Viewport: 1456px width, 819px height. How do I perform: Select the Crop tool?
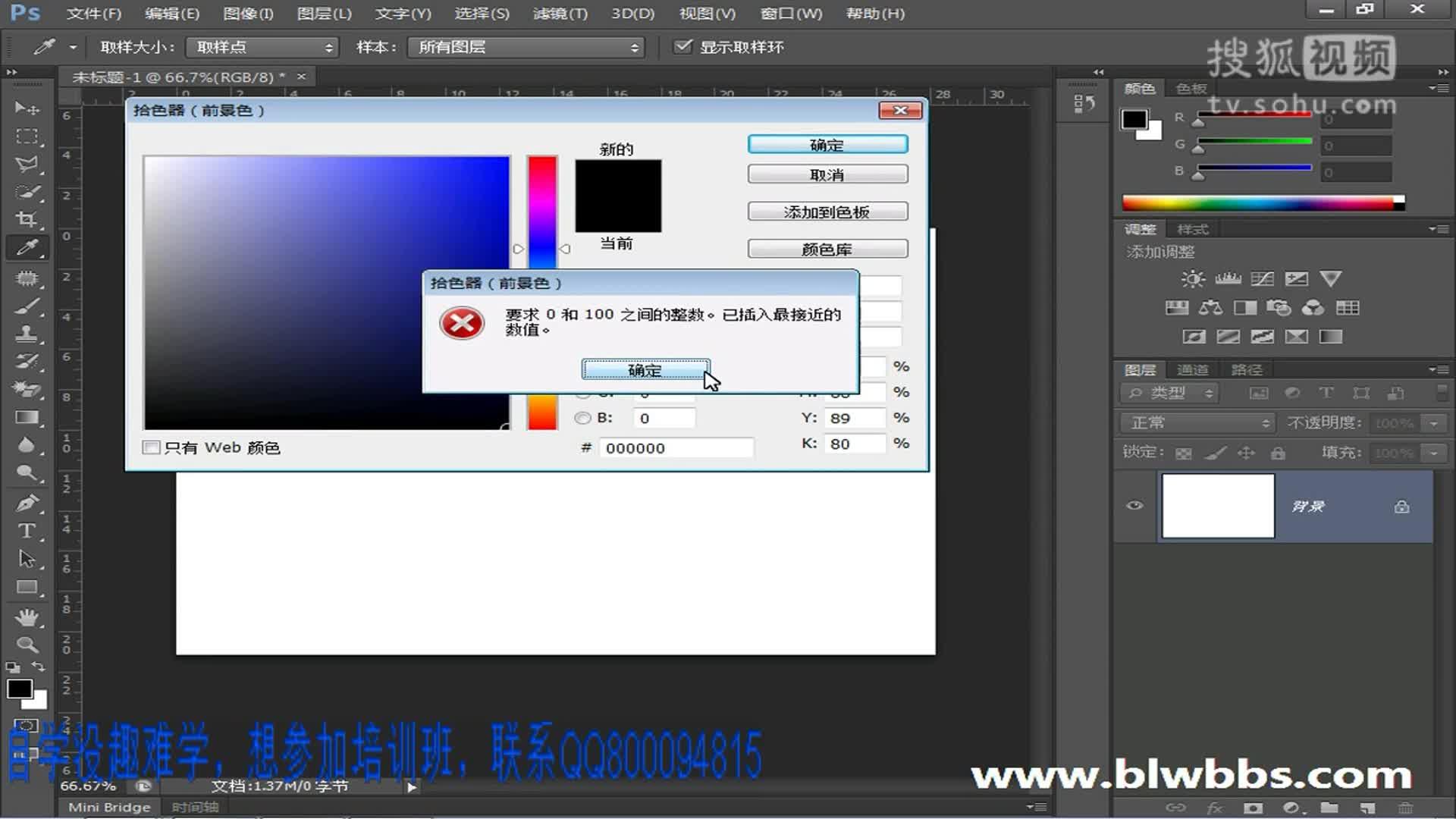(x=27, y=220)
